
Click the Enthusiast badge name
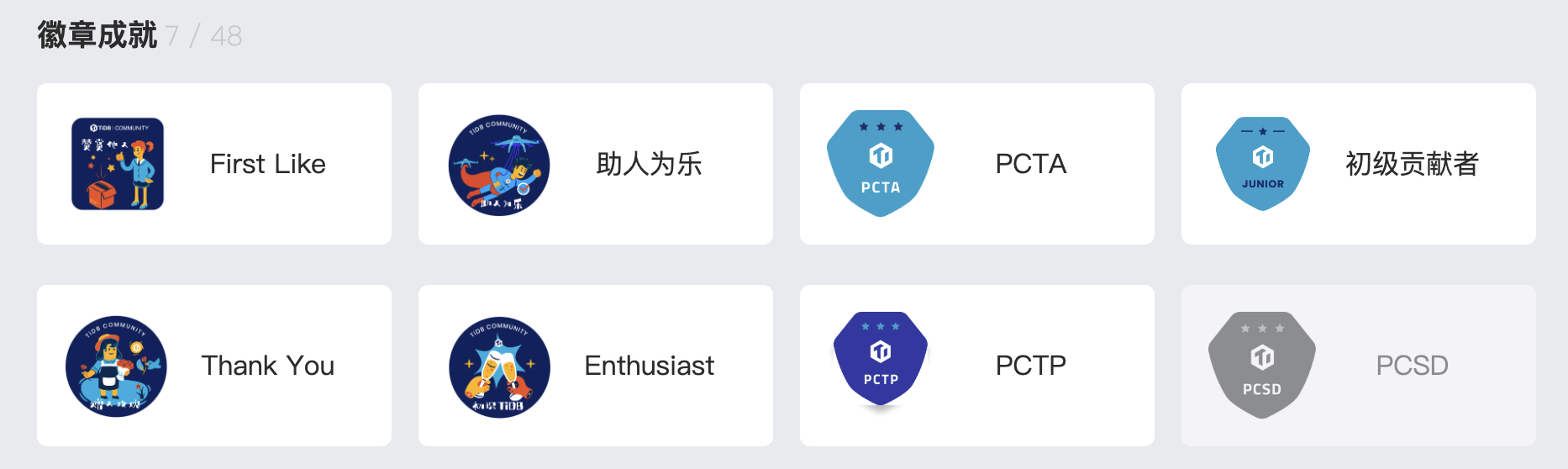click(x=649, y=366)
